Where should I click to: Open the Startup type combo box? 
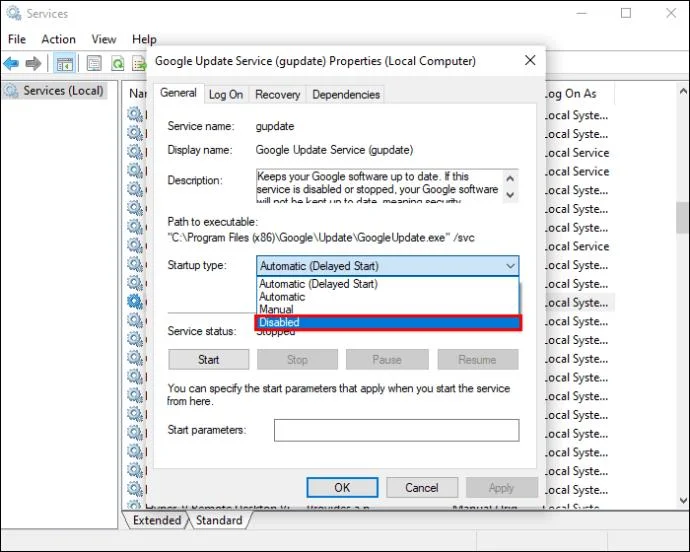coord(387,266)
